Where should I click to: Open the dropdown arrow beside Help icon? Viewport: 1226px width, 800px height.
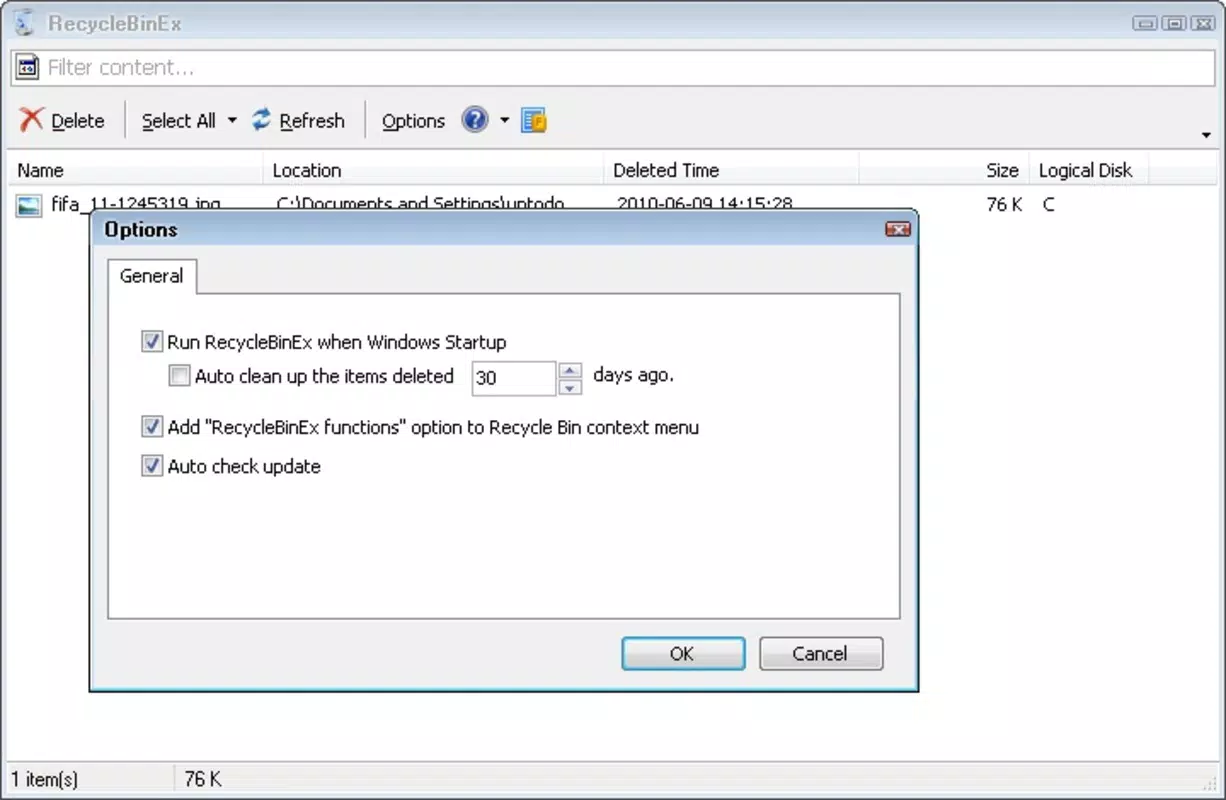tap(504, 120)
